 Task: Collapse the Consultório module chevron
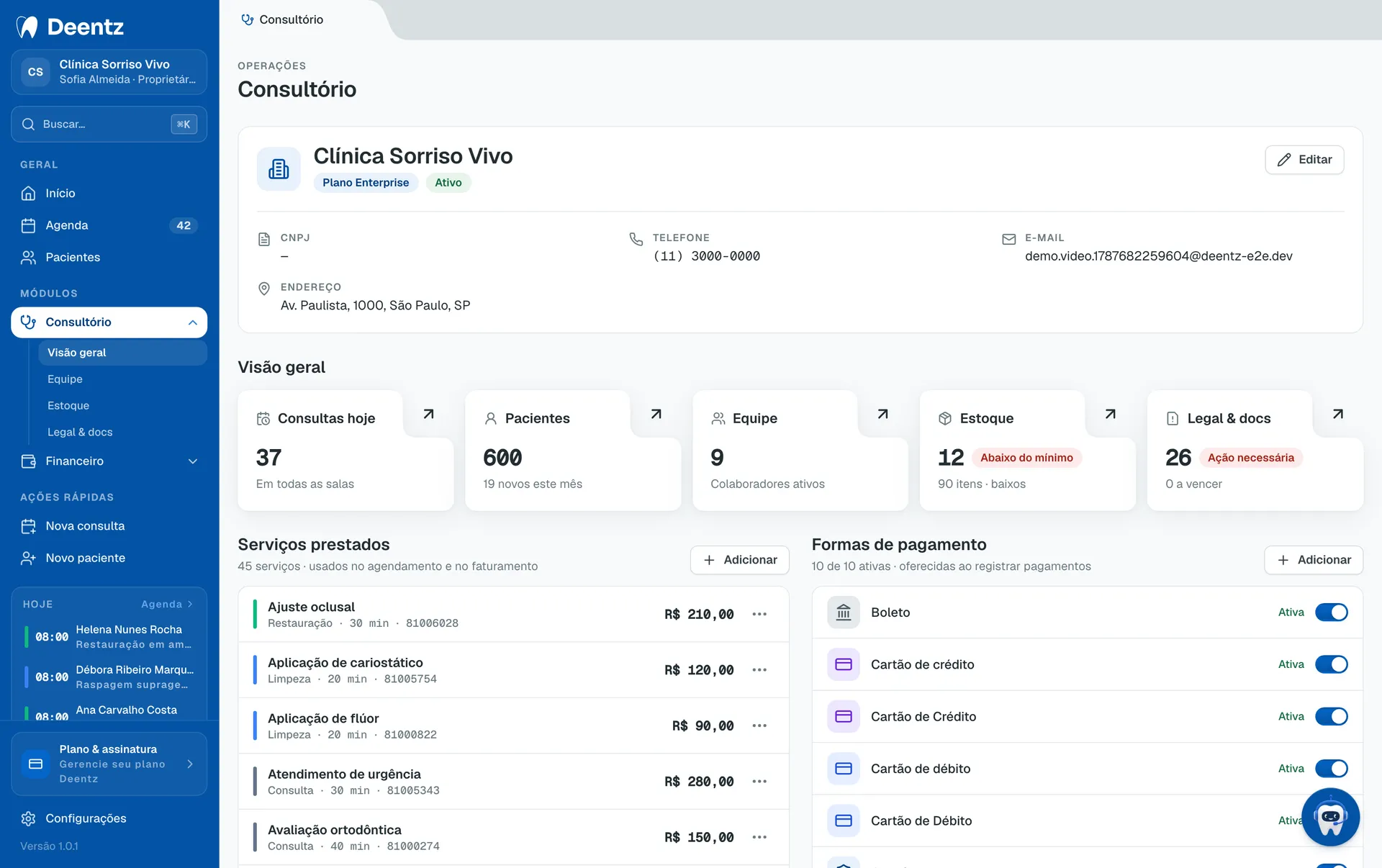(x=193, y=322)
